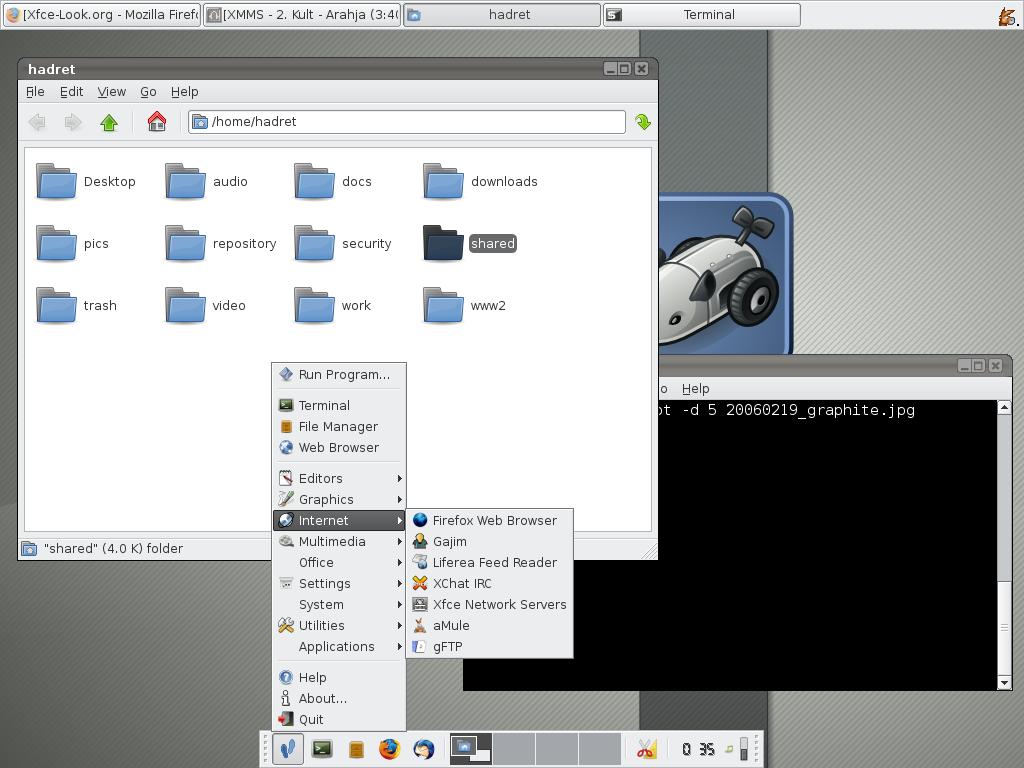Screen dimensions: 1024x768
Task: Switch to Xfce-Look.org Firefox taskbar button
Action: (x=102, y=14)
